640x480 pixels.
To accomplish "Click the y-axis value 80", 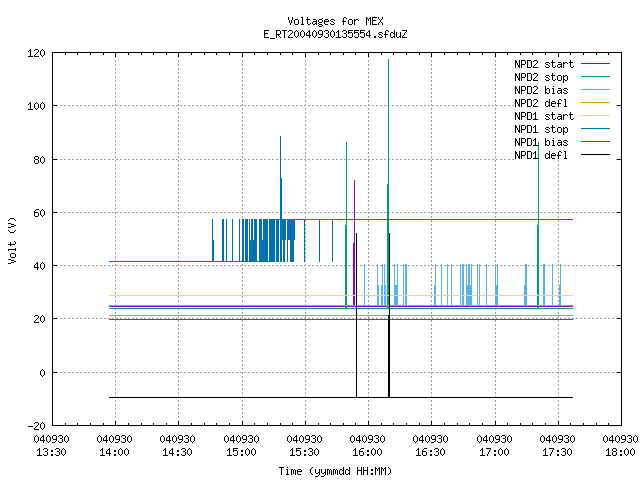I will click(39, 160).
